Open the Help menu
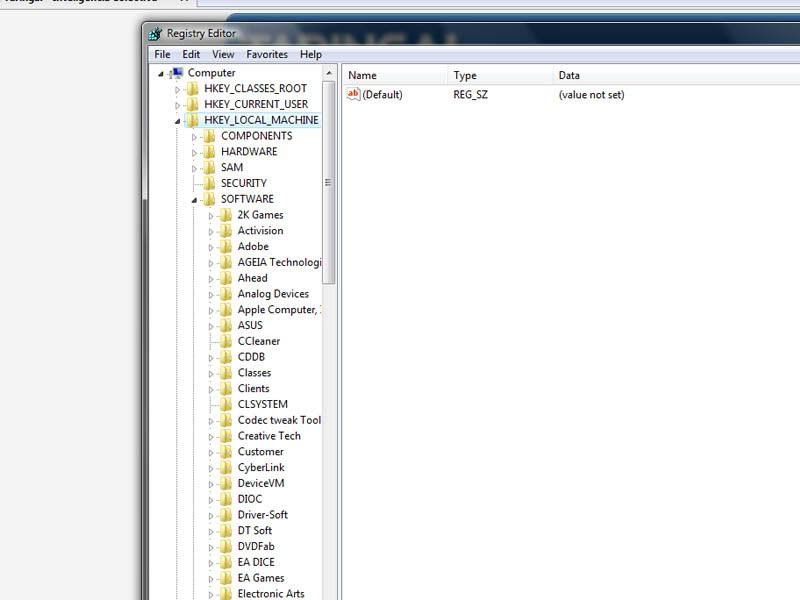The height and width of the screenshot is (600, 800). click(311, 54)
